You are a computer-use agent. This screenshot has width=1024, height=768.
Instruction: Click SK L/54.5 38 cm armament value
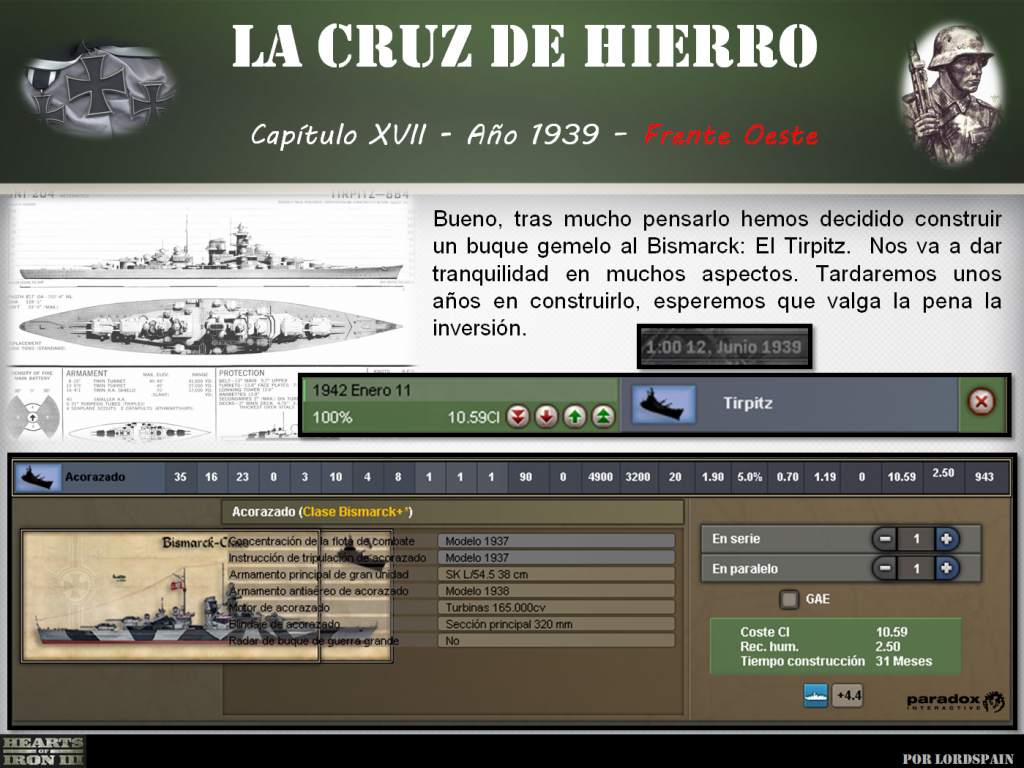click(556, 574)
